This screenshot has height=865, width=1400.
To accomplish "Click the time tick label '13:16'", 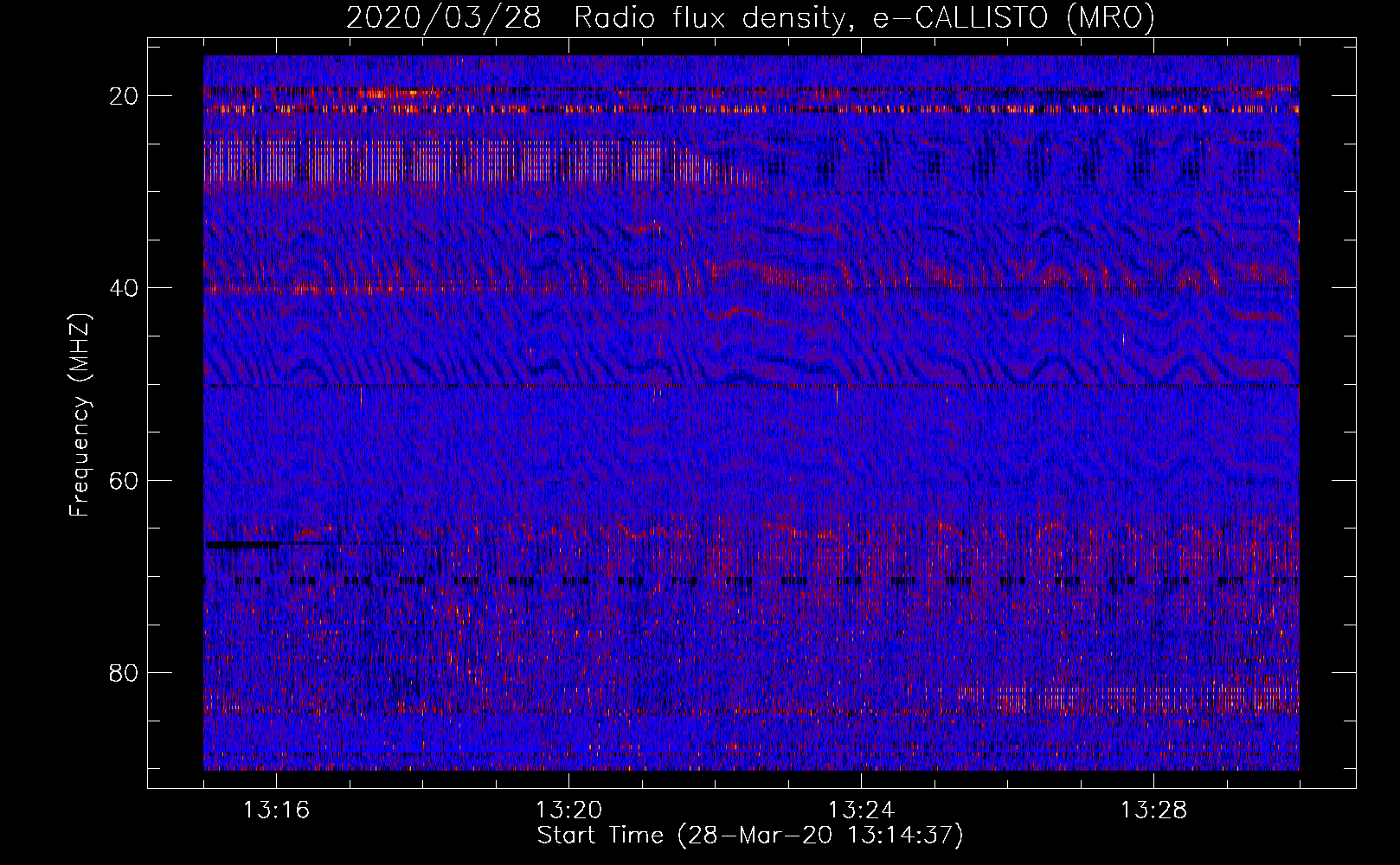I will point(277,811).
